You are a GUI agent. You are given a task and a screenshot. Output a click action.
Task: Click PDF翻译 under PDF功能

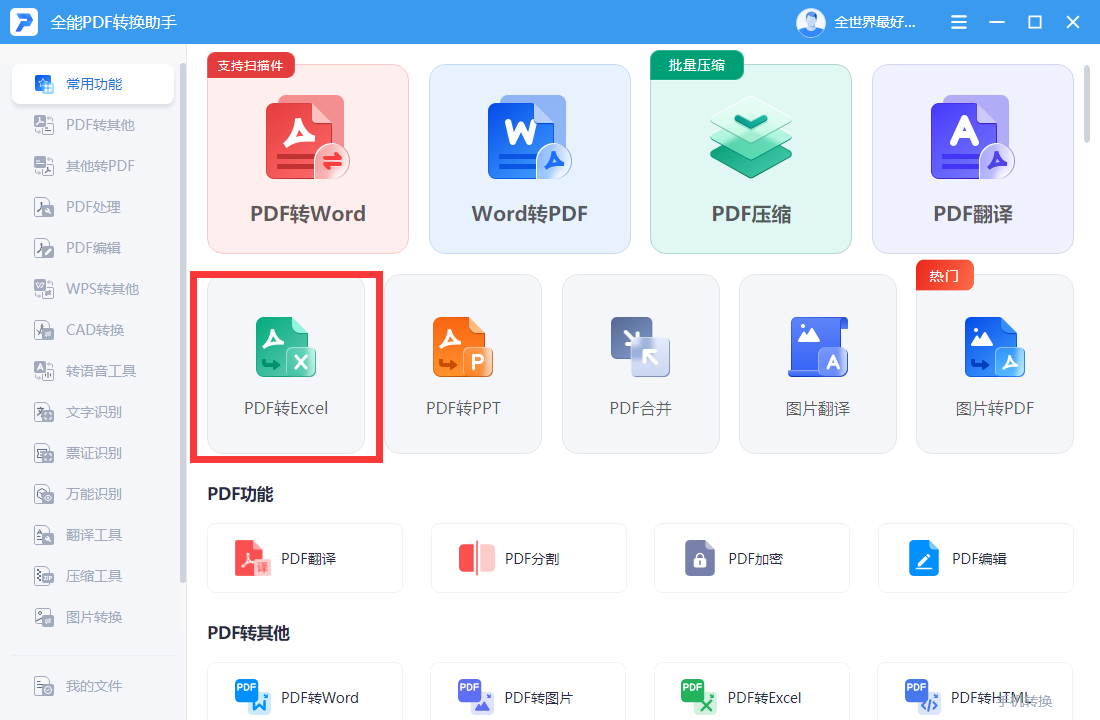point(305,559)
